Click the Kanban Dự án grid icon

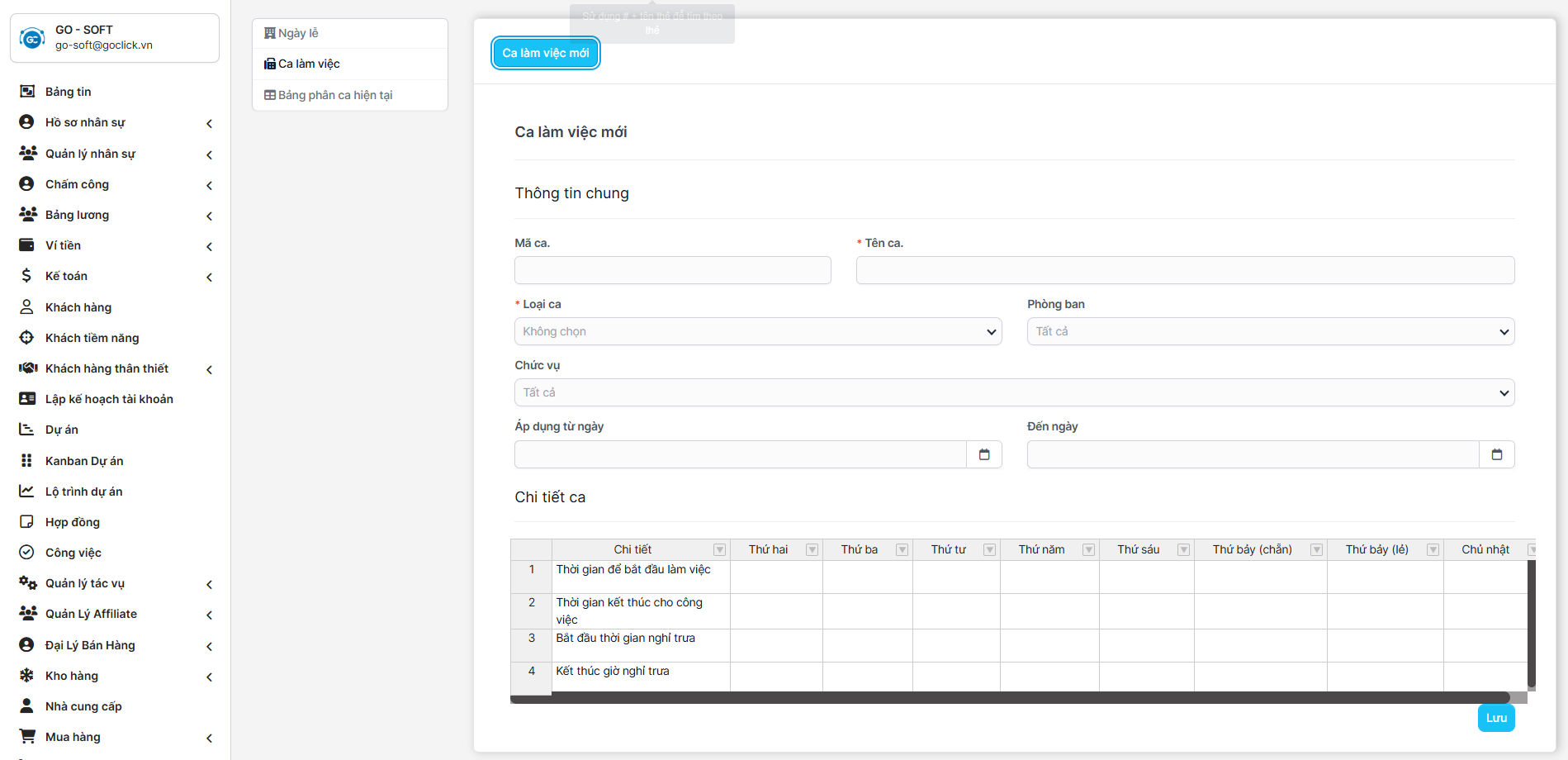pos(27,461)
